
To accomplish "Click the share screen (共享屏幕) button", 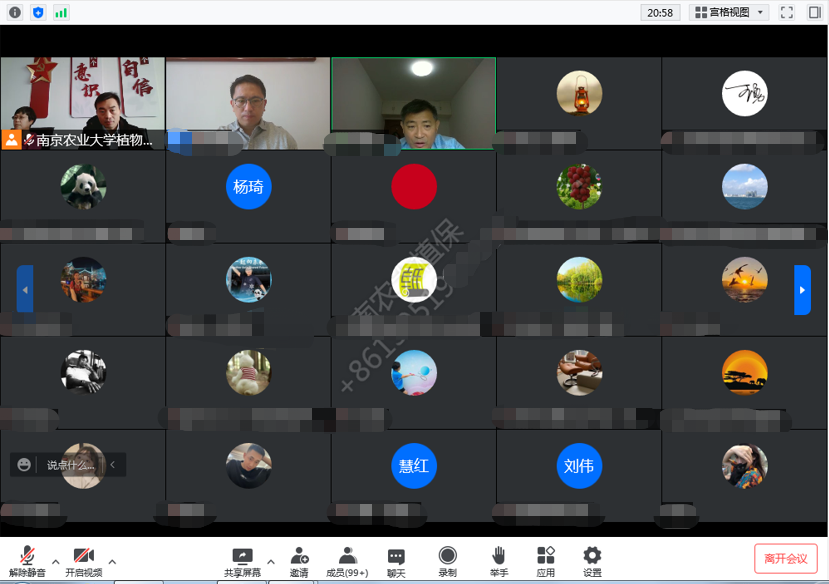I will click(242, 561).
